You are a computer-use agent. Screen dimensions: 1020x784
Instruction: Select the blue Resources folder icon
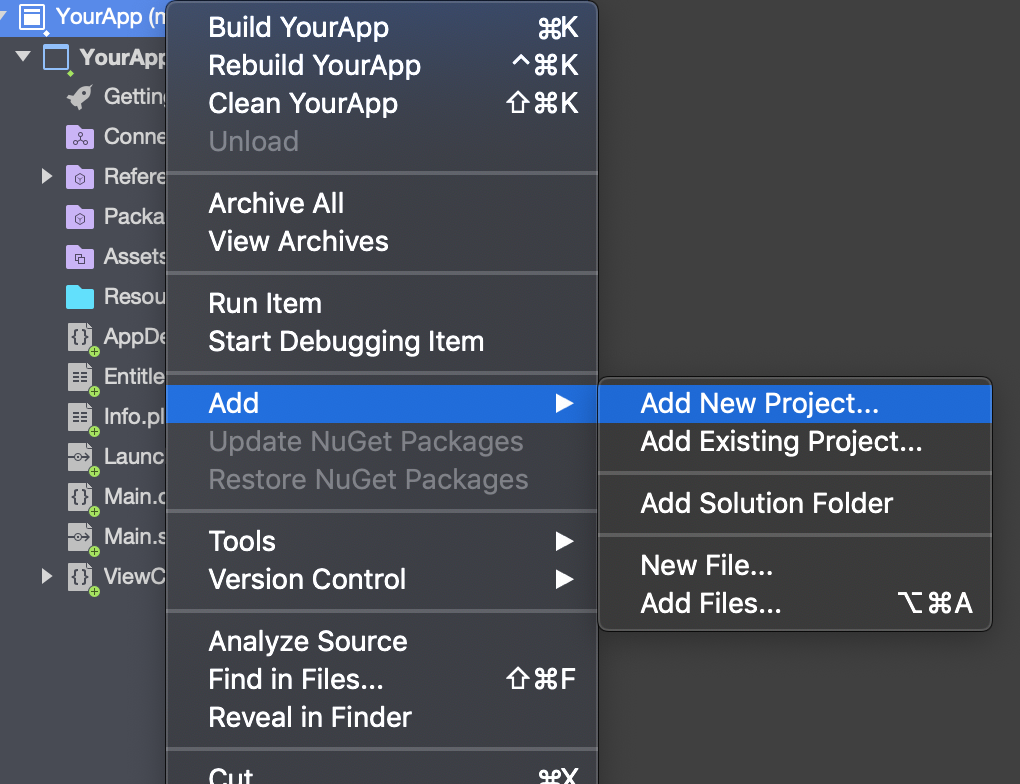tap(80, 297)
